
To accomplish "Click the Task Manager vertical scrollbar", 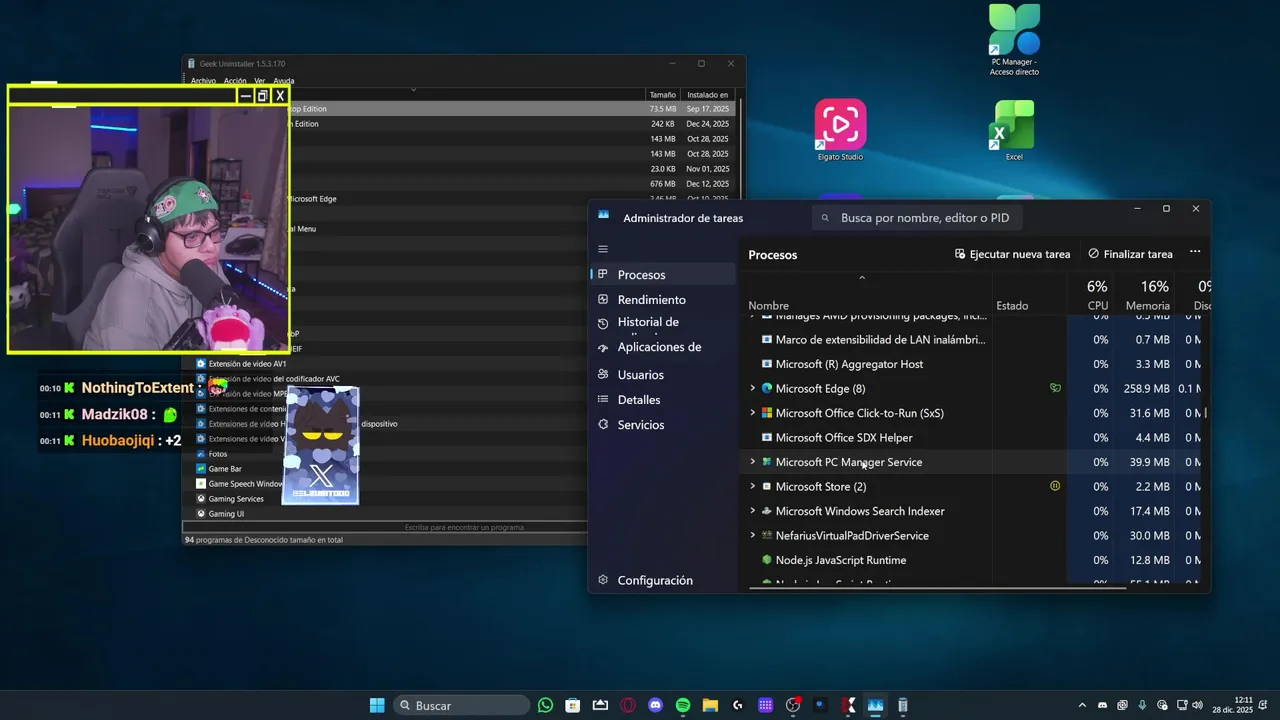I will [1207, 412].
